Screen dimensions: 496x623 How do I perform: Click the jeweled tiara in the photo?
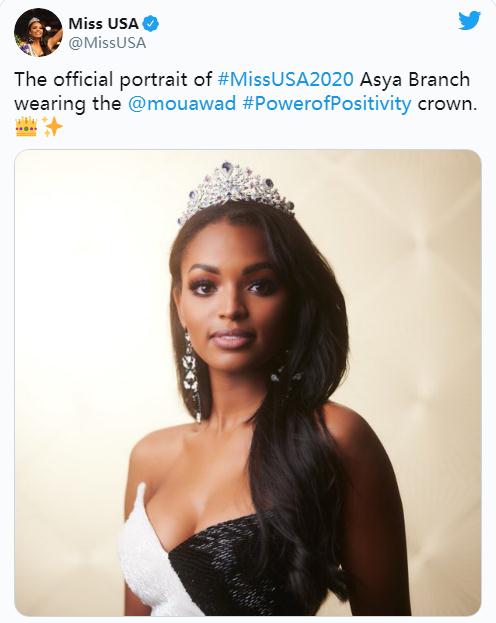tap(236, 190)
